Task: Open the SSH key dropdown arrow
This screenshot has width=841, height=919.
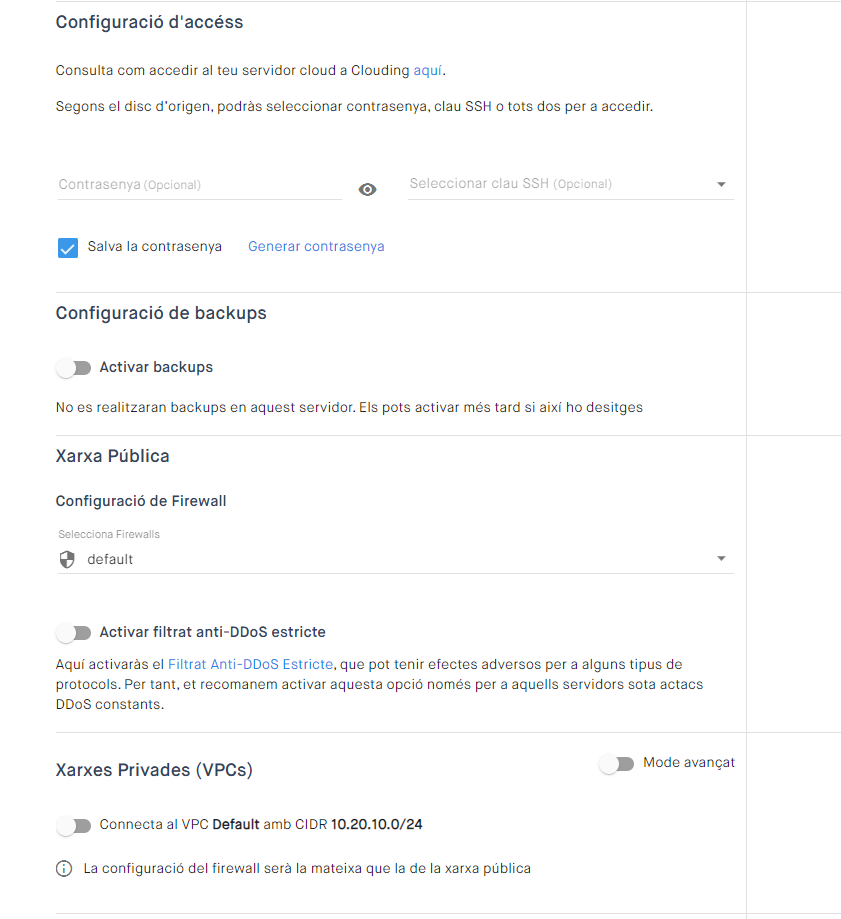Action: click(x=721, y=185)
